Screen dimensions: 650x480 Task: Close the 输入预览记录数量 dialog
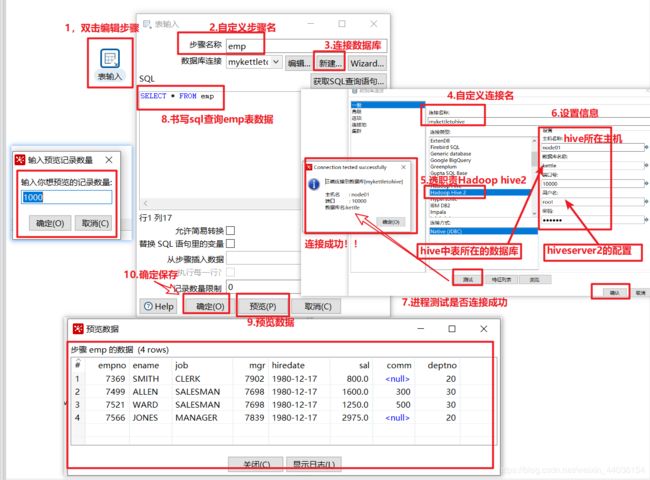[109, 160]
